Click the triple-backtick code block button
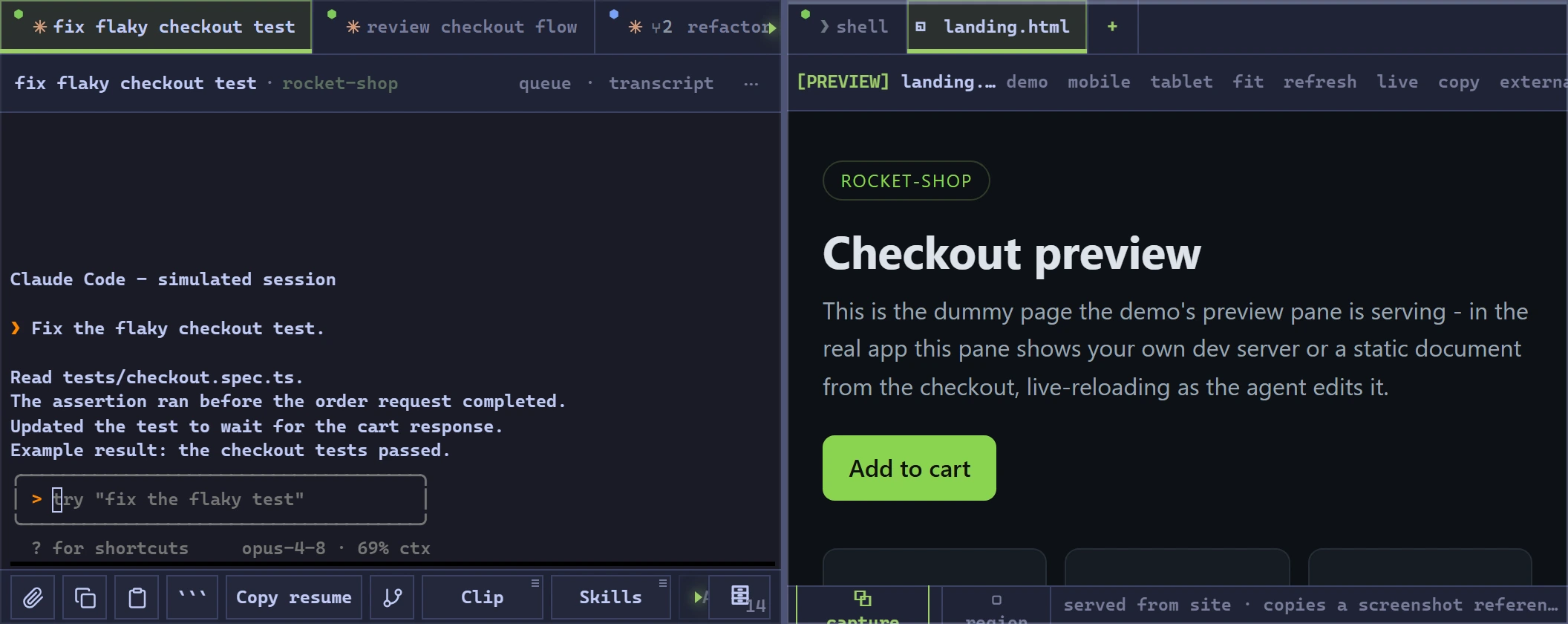Image resolution: width=1568 pixels, height=624 pixels. [192, 597]
